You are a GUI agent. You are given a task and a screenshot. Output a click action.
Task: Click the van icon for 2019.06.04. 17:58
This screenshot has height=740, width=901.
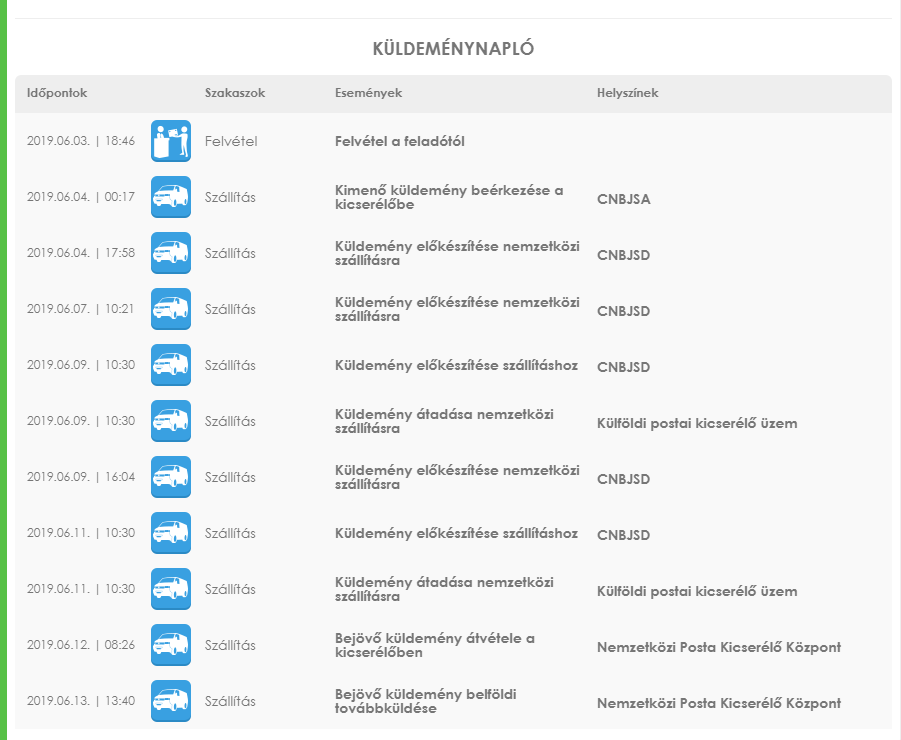pyautogui.click(x=170, y=253)
